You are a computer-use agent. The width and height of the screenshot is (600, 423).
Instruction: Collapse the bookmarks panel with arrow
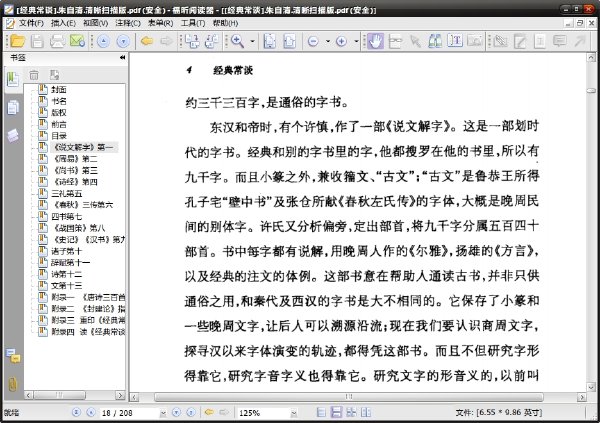click(122, 57)
